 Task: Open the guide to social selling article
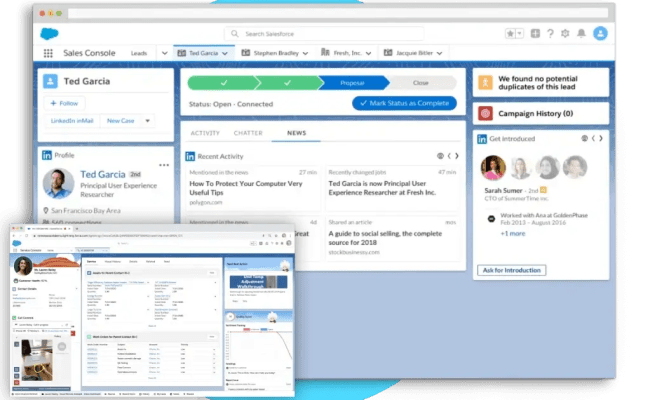point(385,238)
